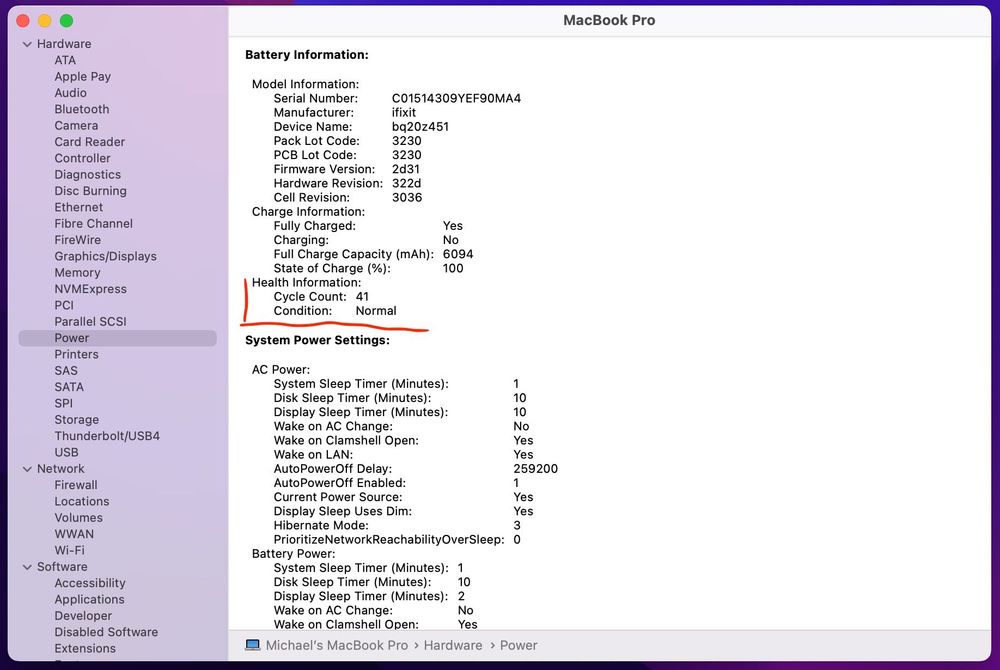
Task: Select Apple Pay in the sidebar
Action: point(82,76)
